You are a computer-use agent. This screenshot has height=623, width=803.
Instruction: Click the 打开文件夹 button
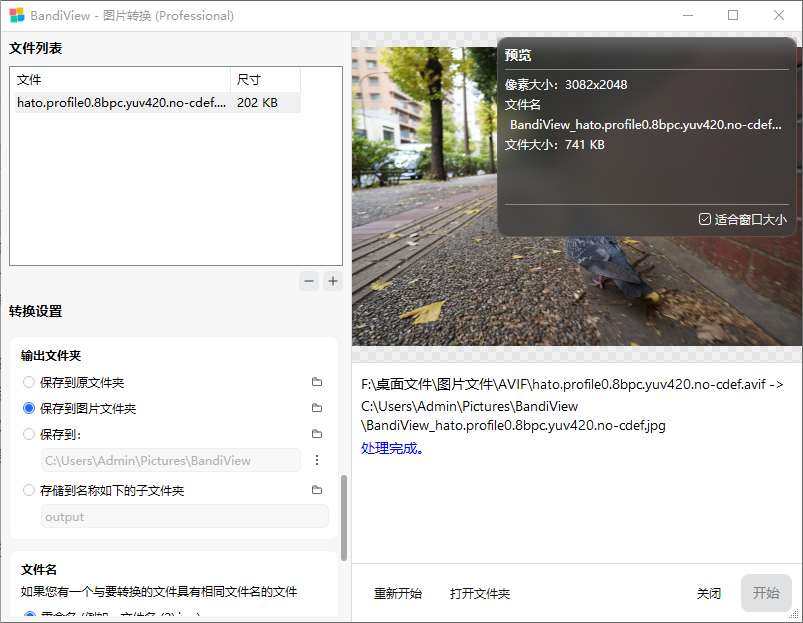(480, 593)
